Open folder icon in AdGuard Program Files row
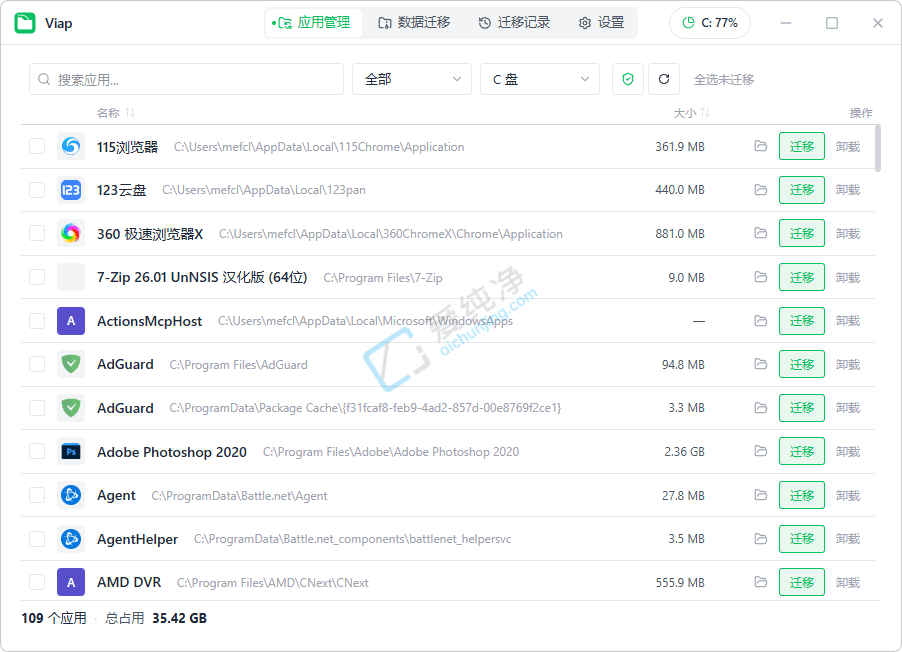Viewport: 902px width, 652px height. tap(760, 364)
